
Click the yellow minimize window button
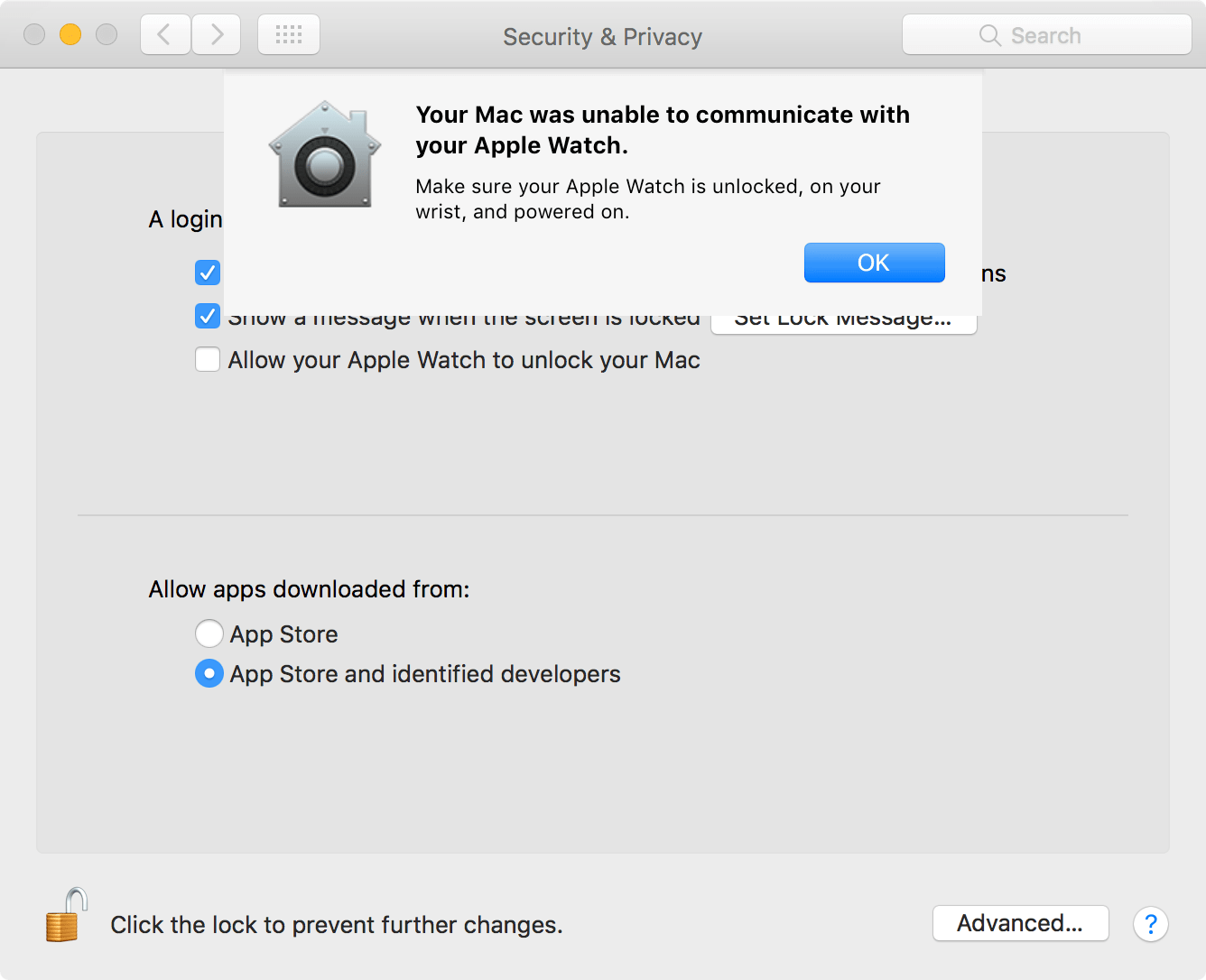click(70, 34)
